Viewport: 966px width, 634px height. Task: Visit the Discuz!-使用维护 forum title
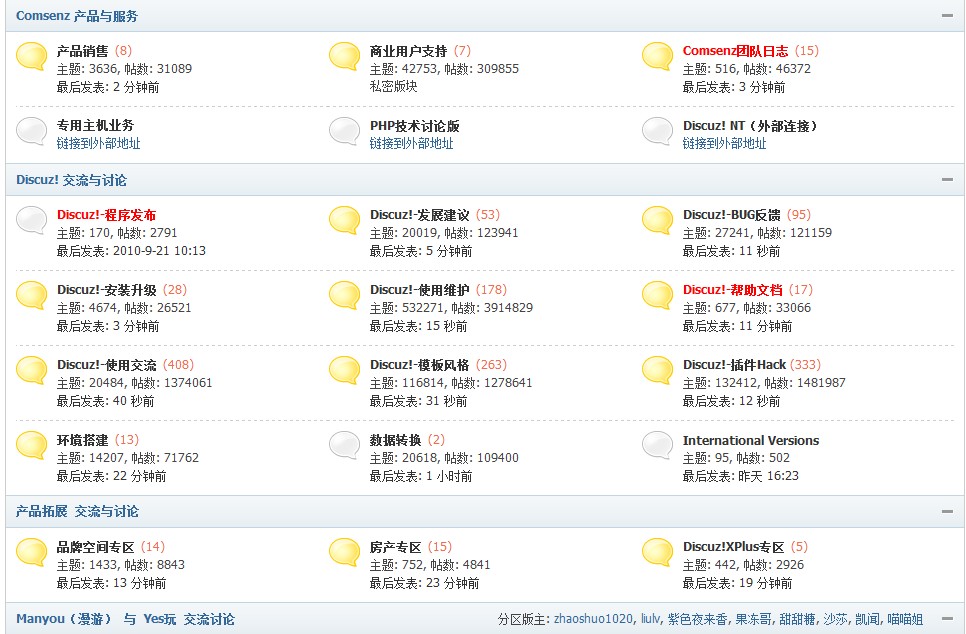pos(420,290)
